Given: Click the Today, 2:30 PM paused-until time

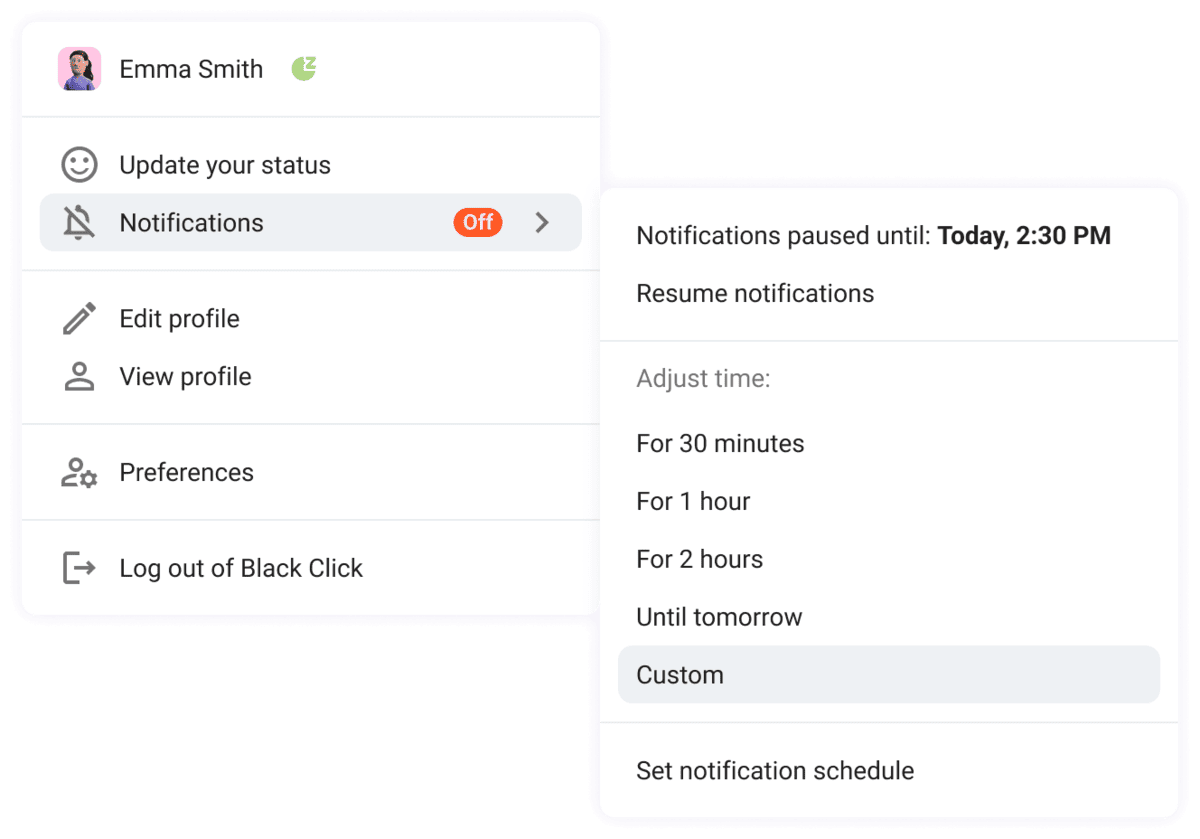Looking at the screenshot, I should 1024,235.
